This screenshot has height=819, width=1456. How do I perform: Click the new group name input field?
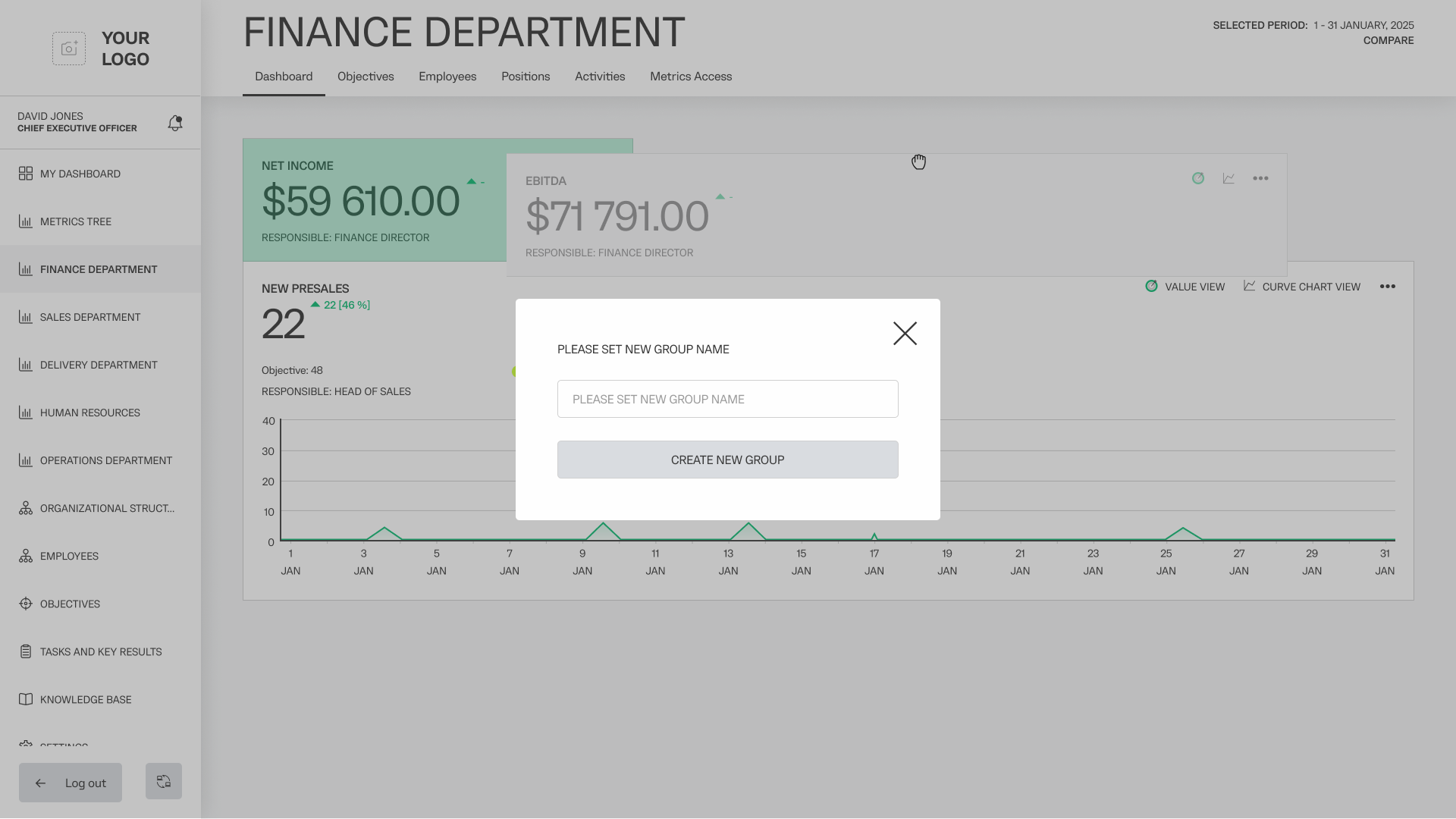727,399
